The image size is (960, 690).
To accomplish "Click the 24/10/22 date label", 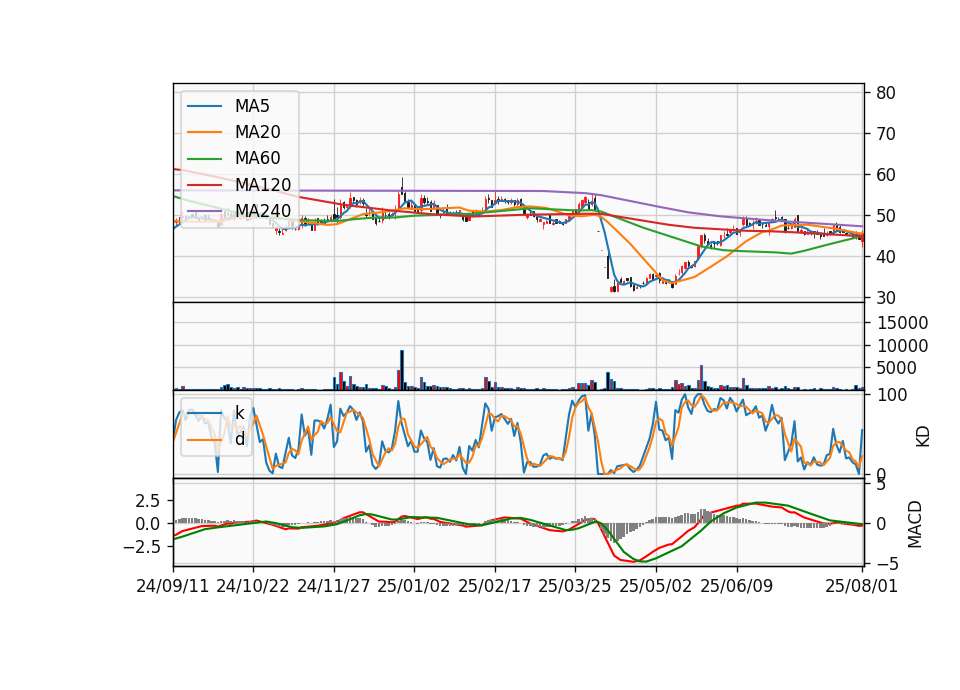I will click(253, 586).
